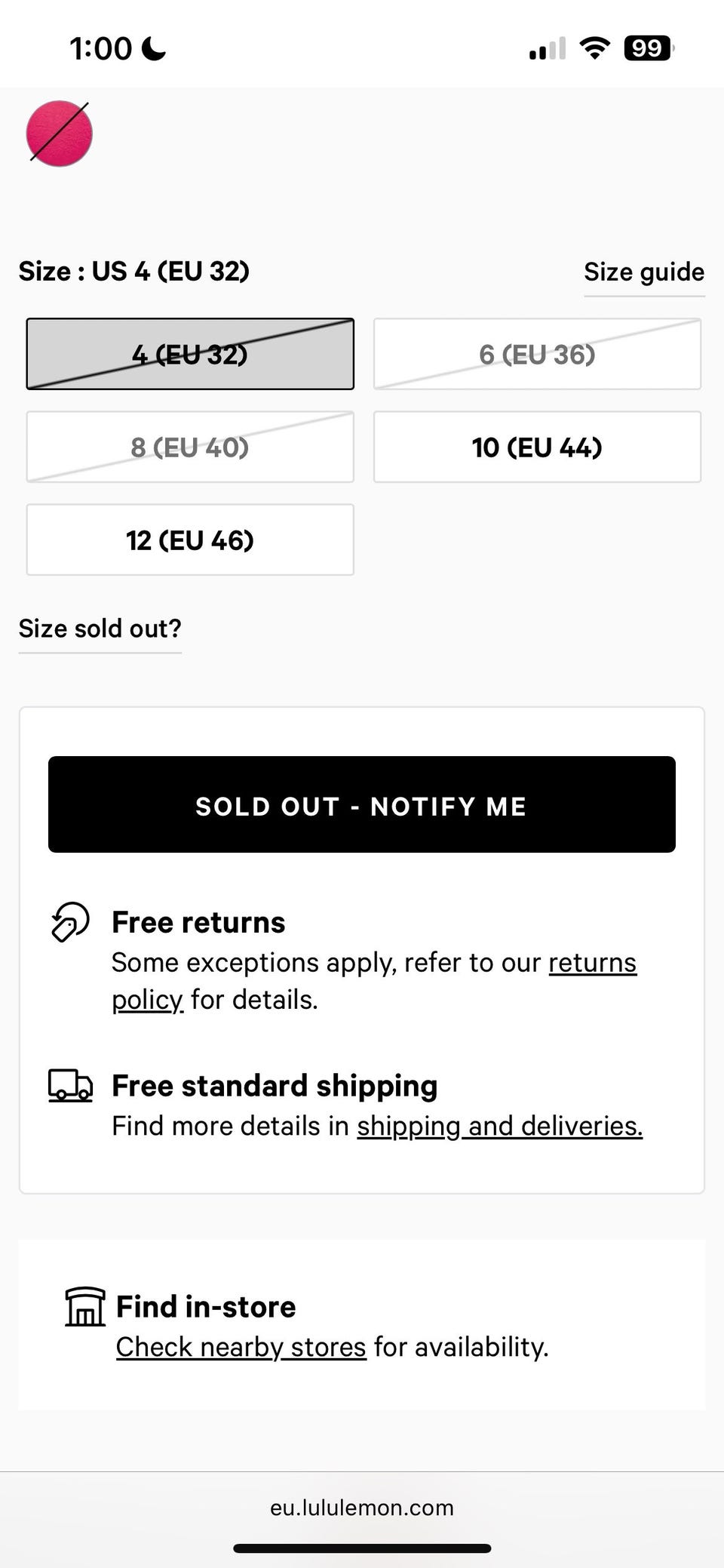This screenshot has width=724, height=1568.
Task: Choose size 6 (EU 36)
Action: pyautogui.click(x=537, y=354)
